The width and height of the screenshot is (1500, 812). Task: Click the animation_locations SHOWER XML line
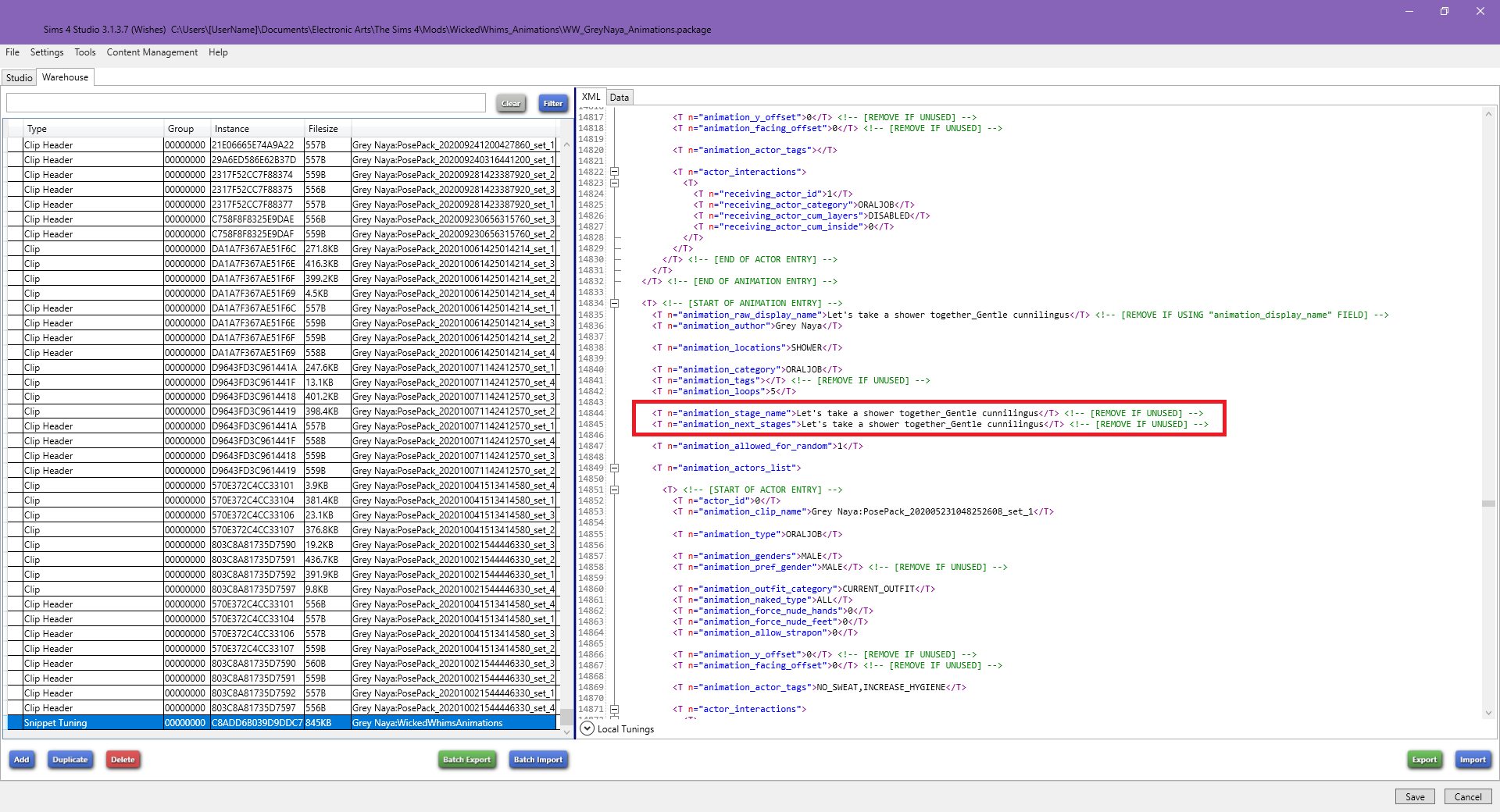click(747, 347)
